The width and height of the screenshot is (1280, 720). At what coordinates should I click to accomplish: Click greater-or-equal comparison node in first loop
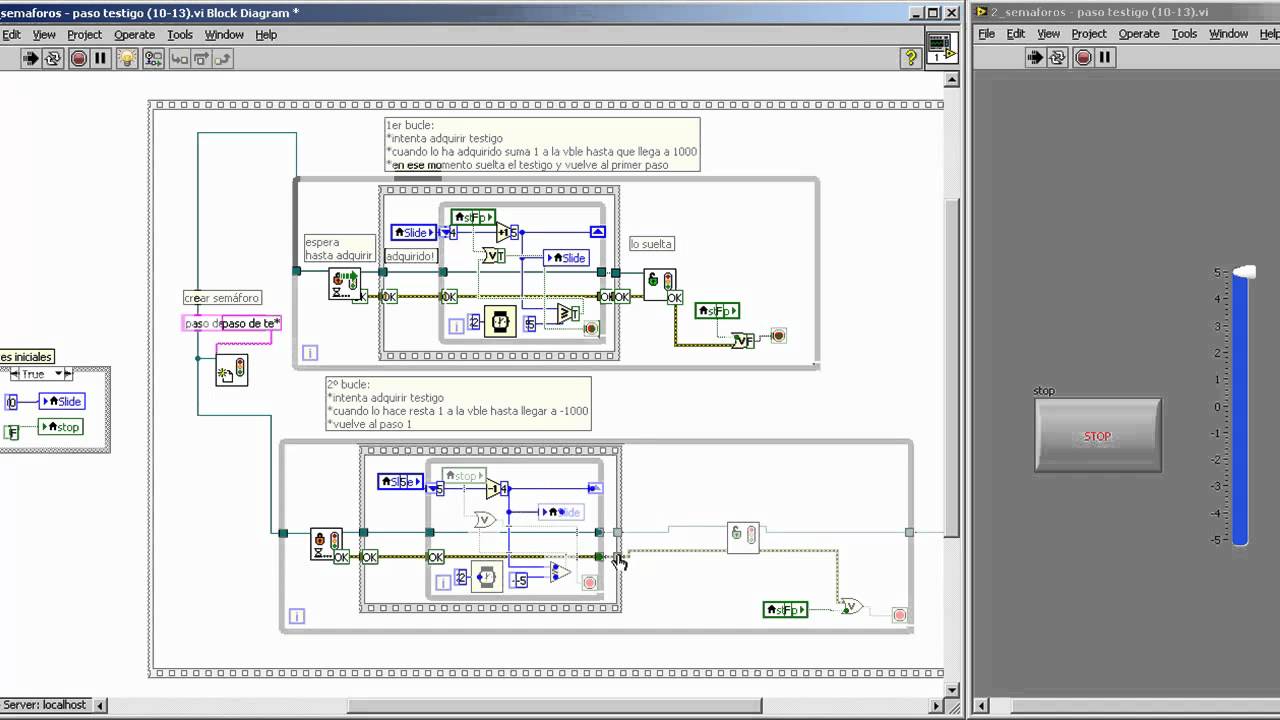[569, 313]
